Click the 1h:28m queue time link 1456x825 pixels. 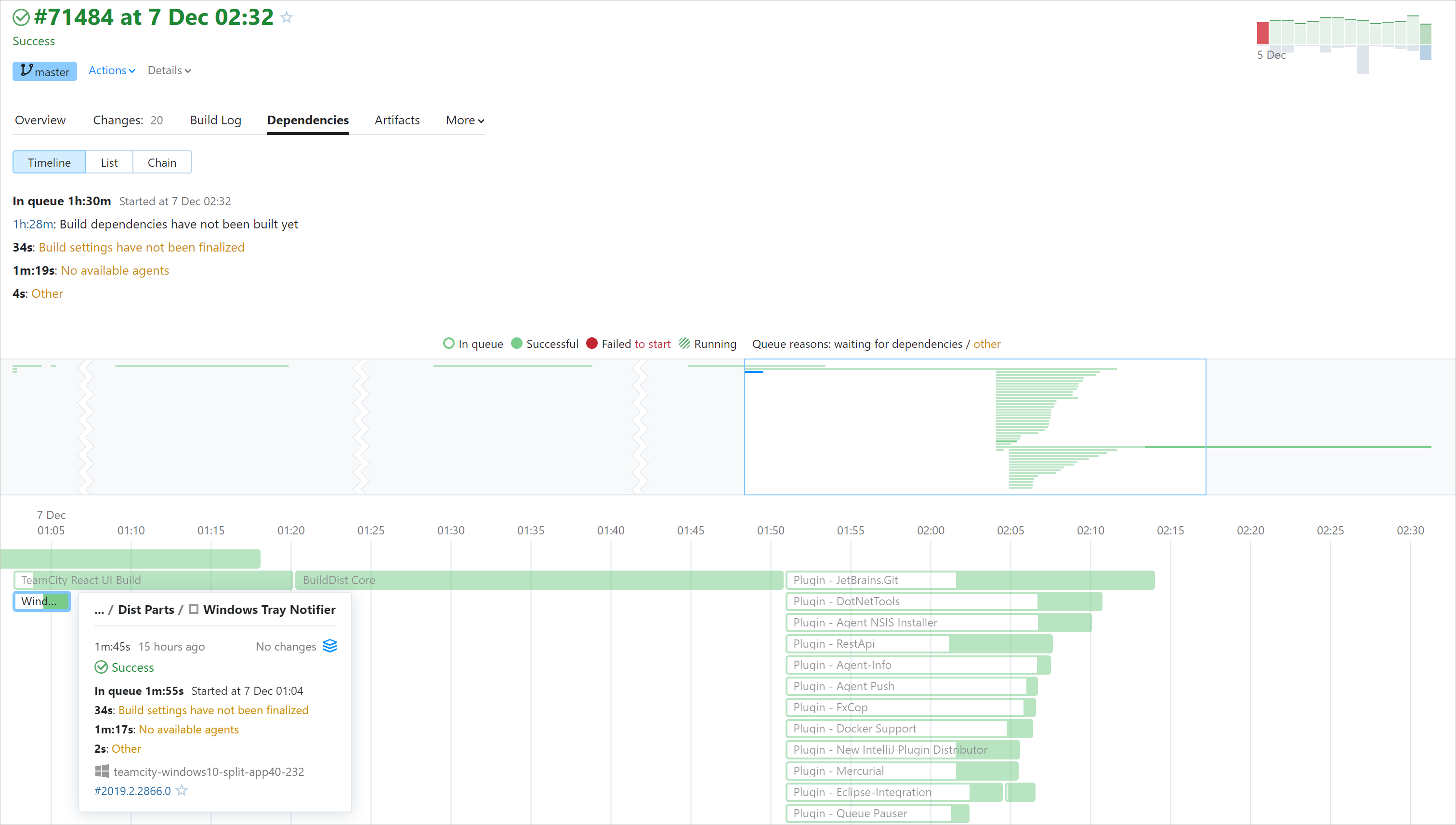coord(33,225)
